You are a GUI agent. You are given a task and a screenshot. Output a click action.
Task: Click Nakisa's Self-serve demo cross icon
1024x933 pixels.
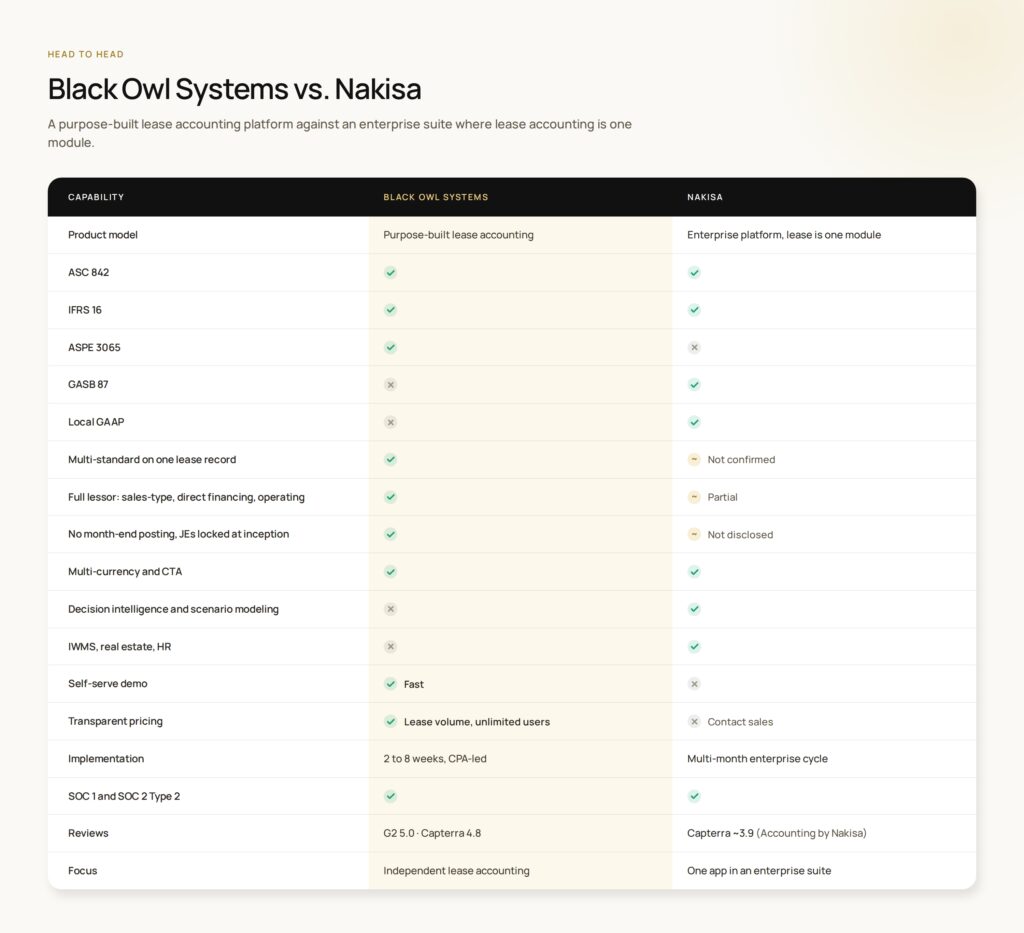click(694, 684)
